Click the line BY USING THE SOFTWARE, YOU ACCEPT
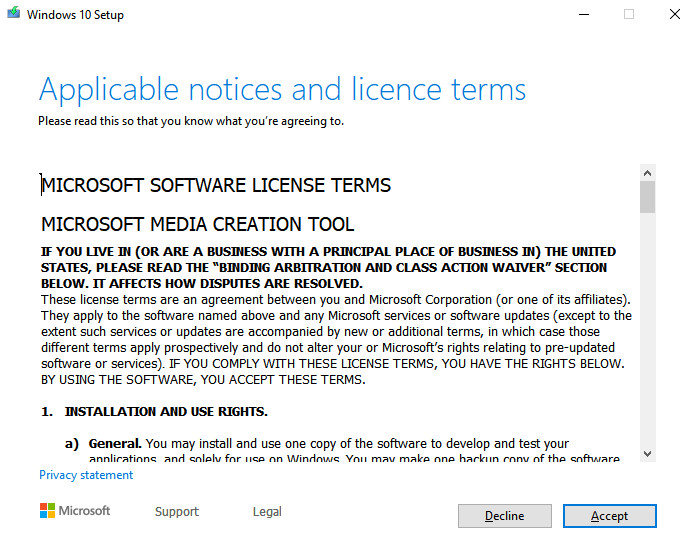This screenshot has height=552, width=697. (203, 380)
